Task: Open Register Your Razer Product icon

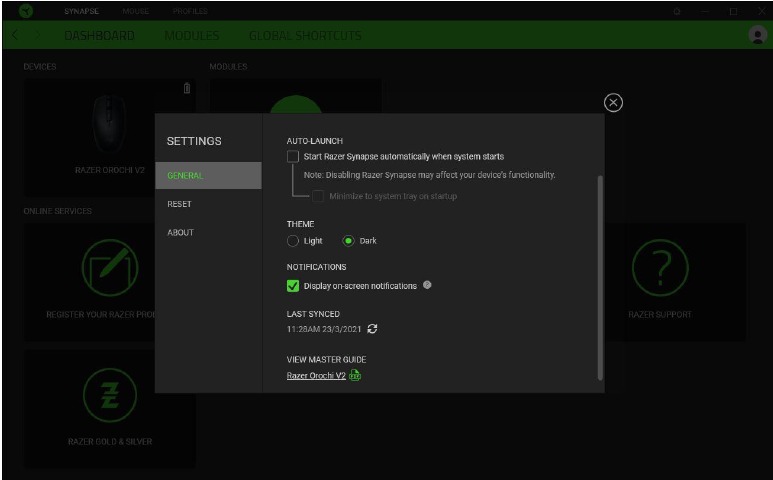Action: pos(109,268)
